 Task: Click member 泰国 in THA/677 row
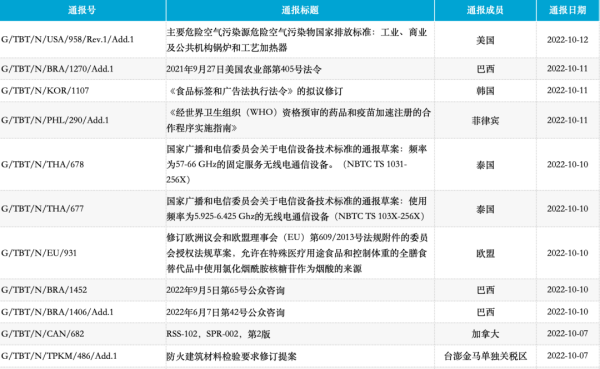[x=485, y=209]
